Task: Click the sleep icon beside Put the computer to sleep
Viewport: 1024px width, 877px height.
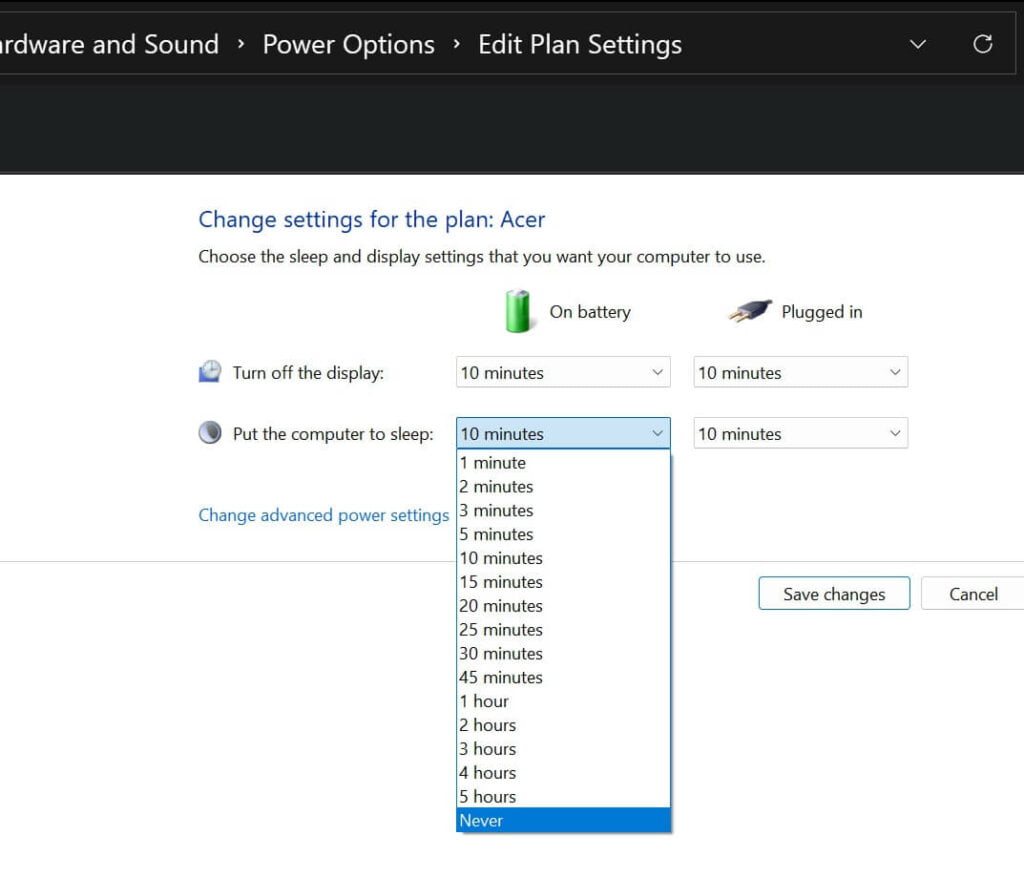Action: click(x=210, y=431)
